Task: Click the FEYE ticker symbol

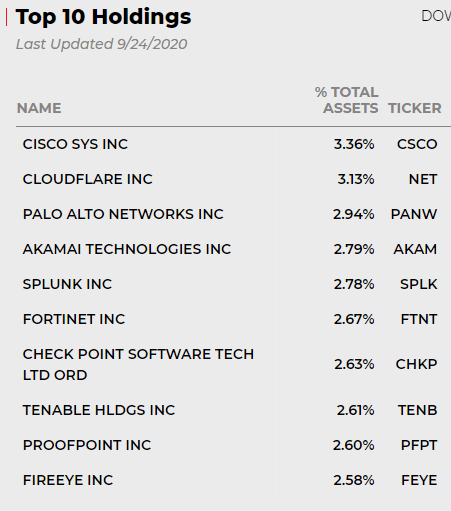Action: [419, 480]
